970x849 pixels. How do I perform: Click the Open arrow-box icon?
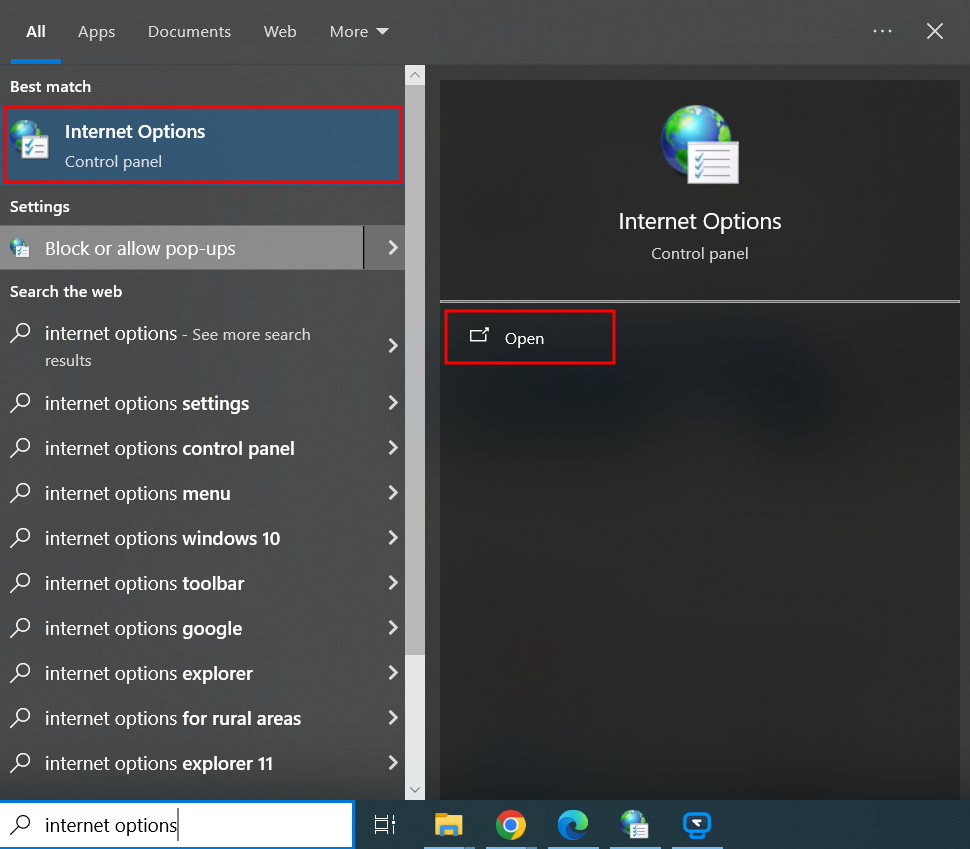(x=479, y=335)
